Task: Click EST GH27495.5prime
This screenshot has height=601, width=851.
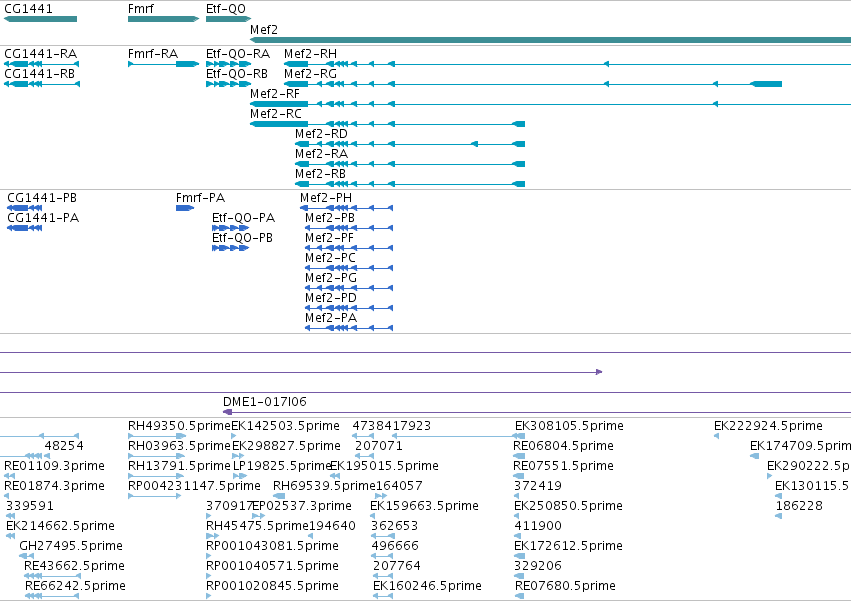Action: coord(71,546)
